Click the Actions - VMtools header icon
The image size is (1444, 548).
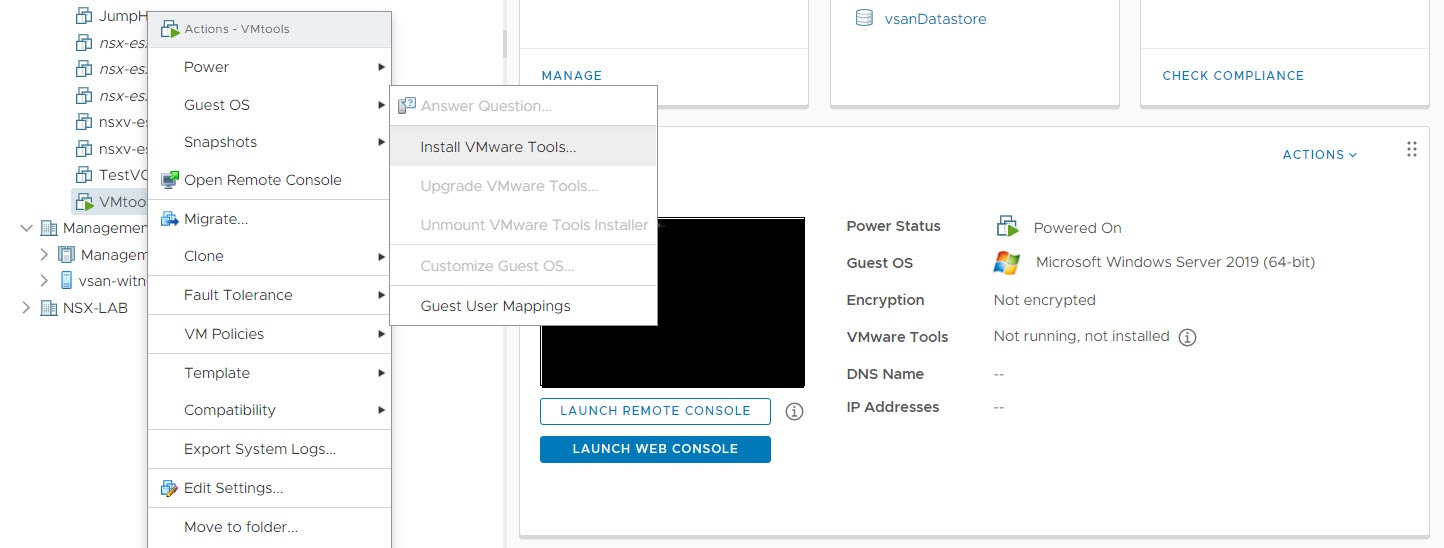click(x=169, y=29)
